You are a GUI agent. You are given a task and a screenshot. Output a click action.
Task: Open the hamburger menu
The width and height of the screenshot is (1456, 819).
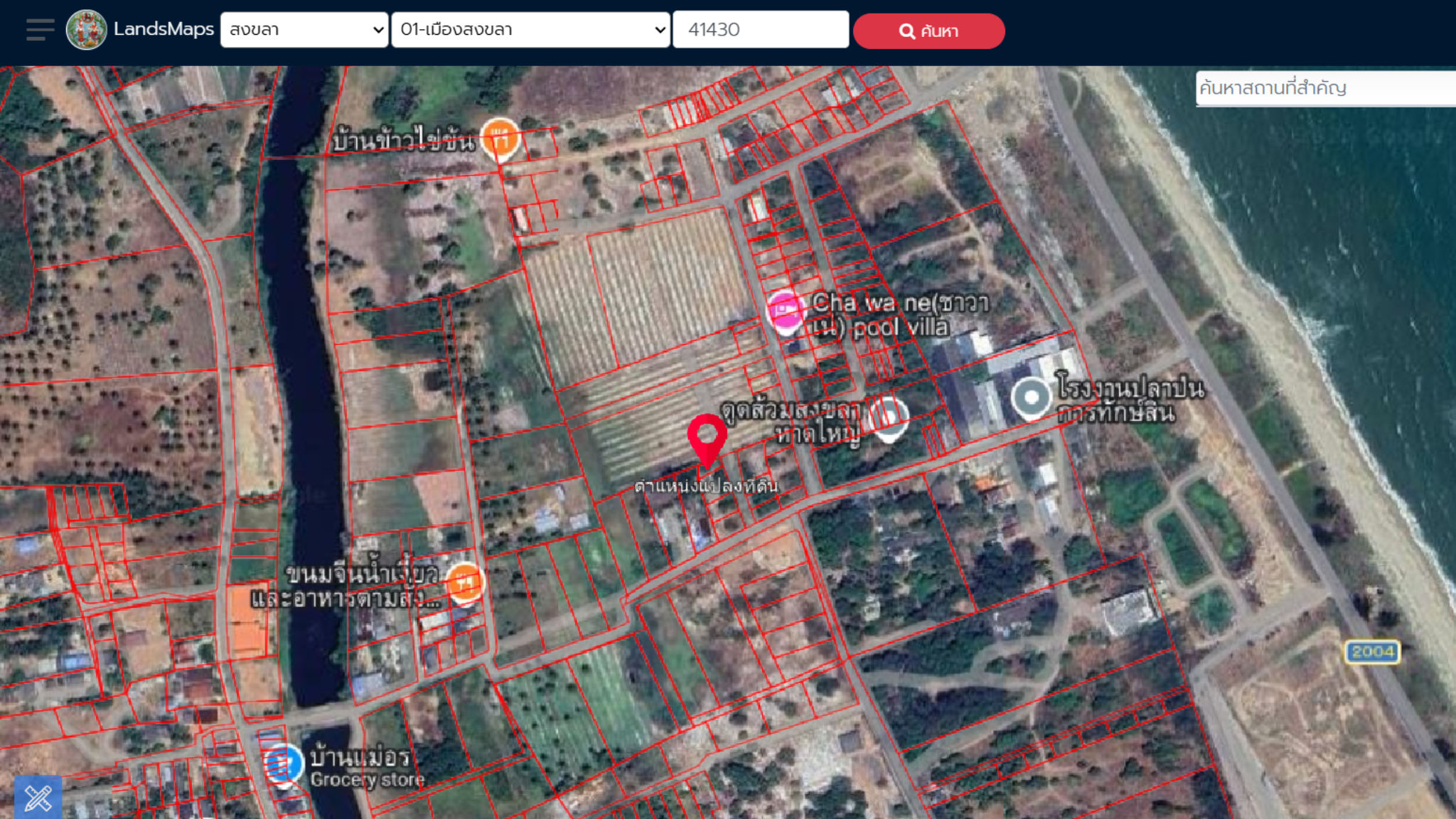tap(40, 30)
